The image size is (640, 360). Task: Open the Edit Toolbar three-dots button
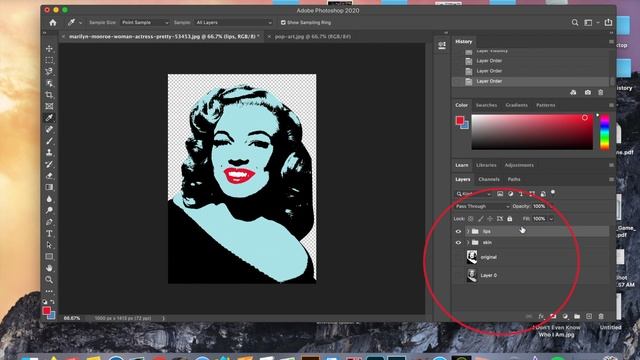pyautogui.click(x=49, y=291)
